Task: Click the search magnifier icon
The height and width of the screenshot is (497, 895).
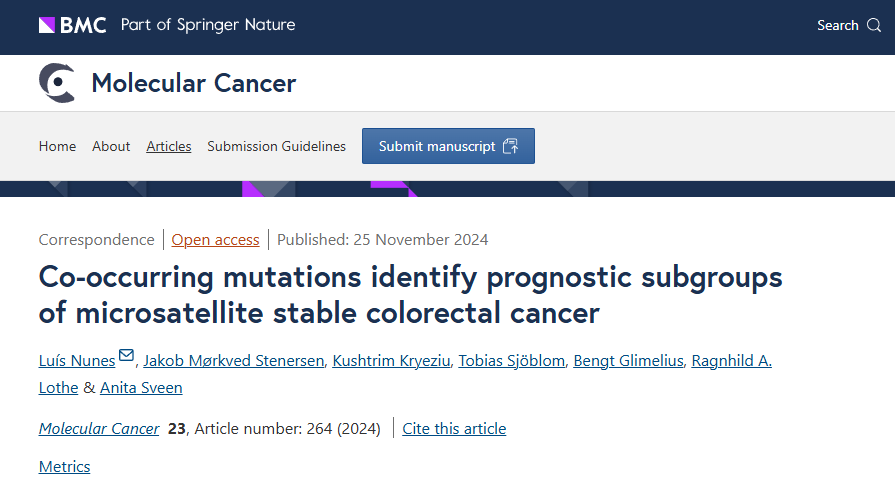Action: pos(874,25)
